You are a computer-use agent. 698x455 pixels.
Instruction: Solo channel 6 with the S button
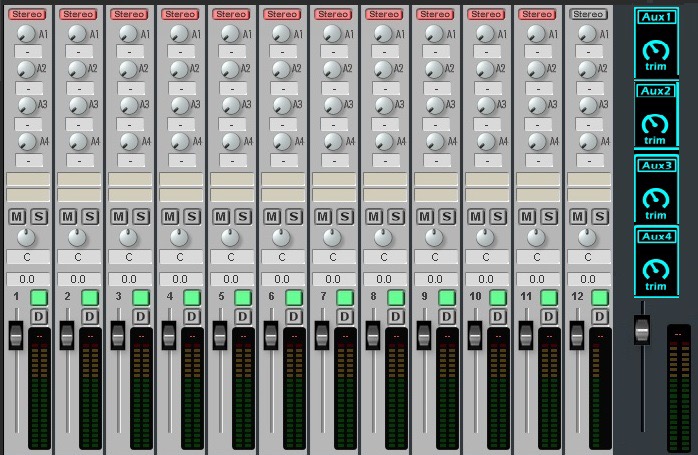294,216
